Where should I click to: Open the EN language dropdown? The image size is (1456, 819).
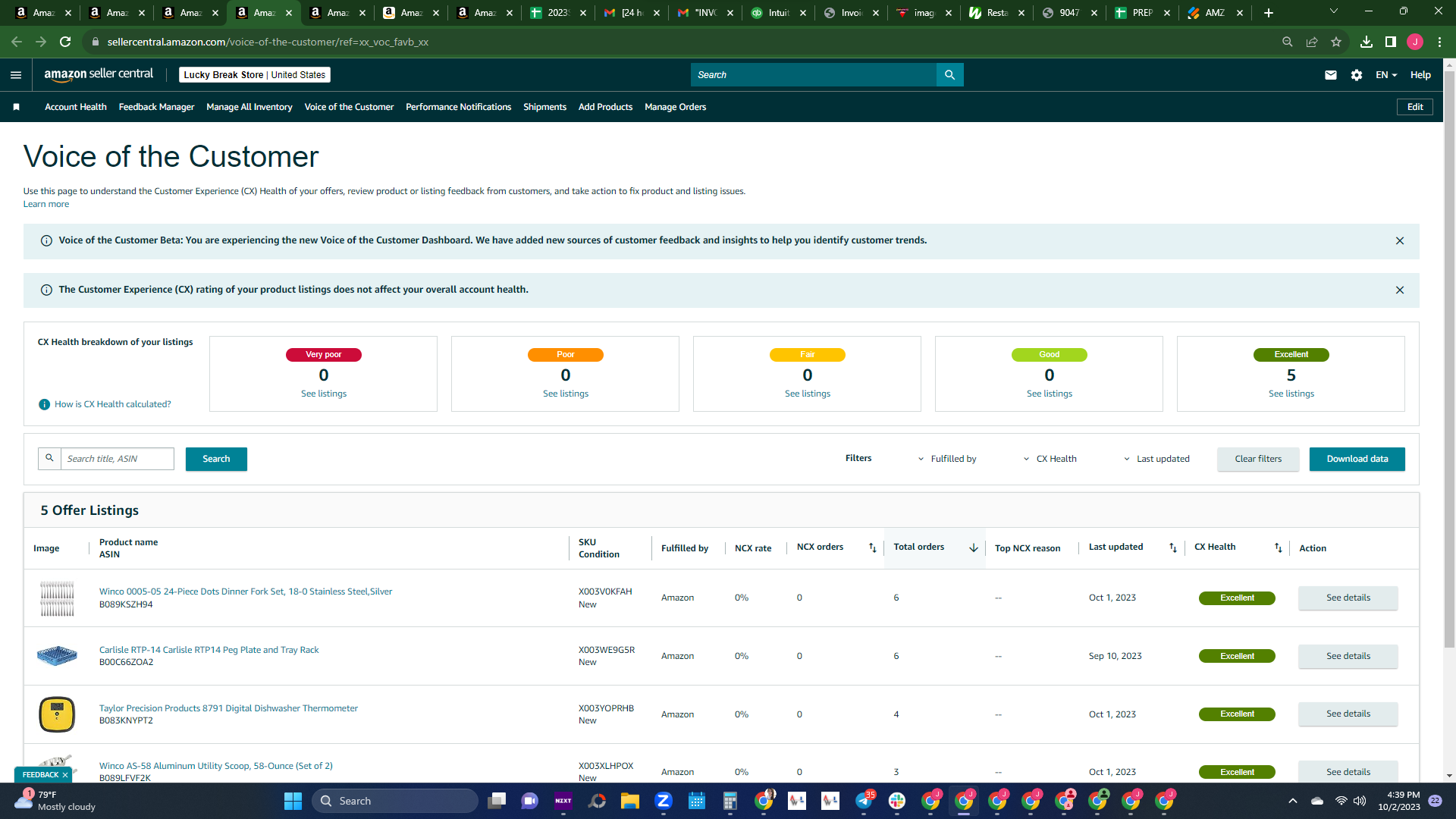click(1386, 75)
